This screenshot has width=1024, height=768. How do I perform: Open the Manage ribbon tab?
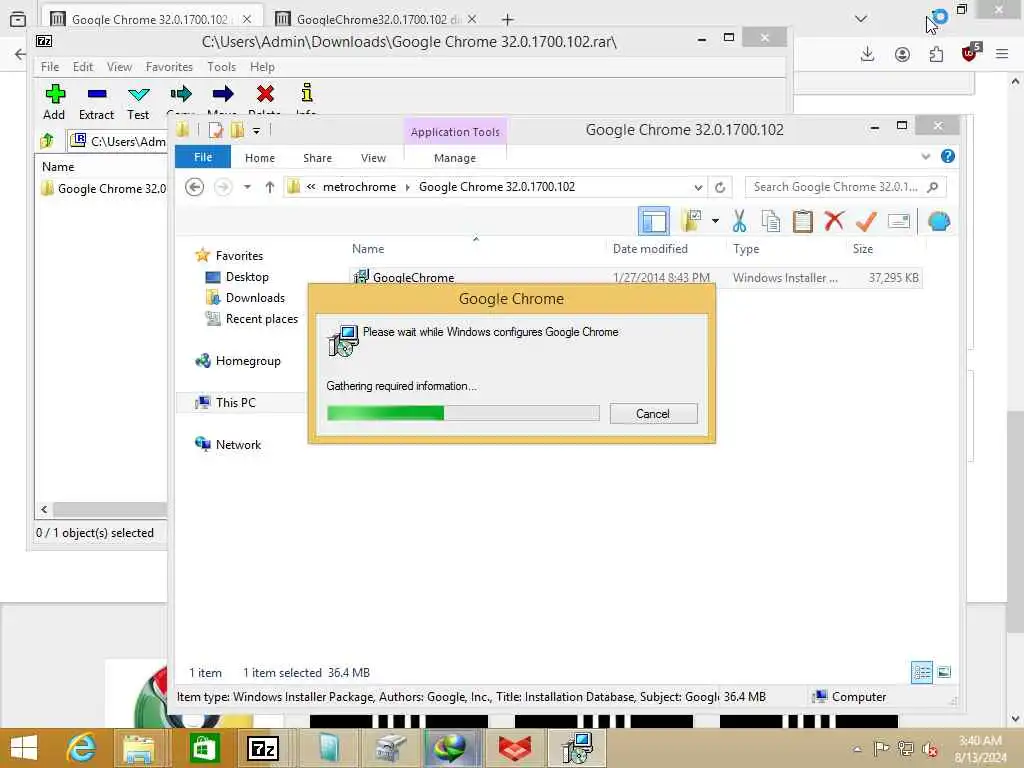455,158
